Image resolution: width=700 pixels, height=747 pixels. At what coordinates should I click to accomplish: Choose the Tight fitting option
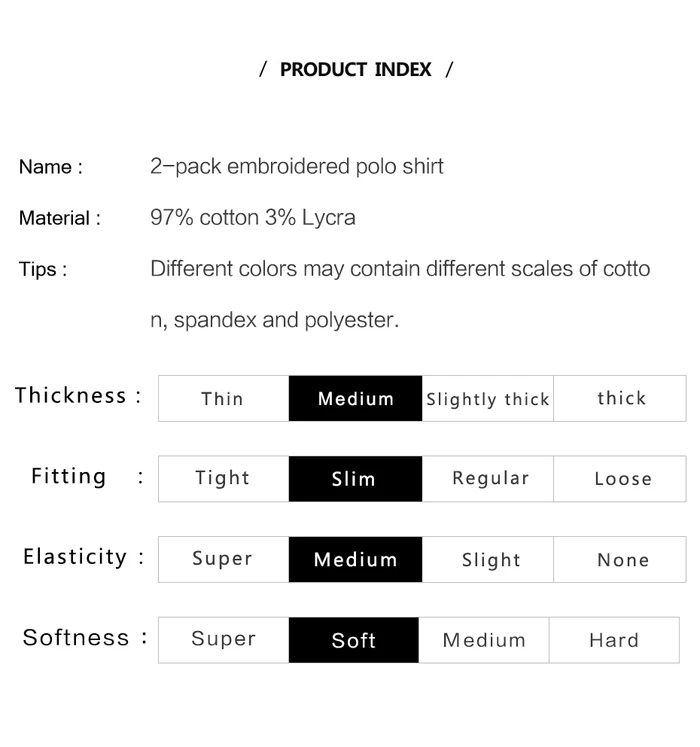coord(223,478)
